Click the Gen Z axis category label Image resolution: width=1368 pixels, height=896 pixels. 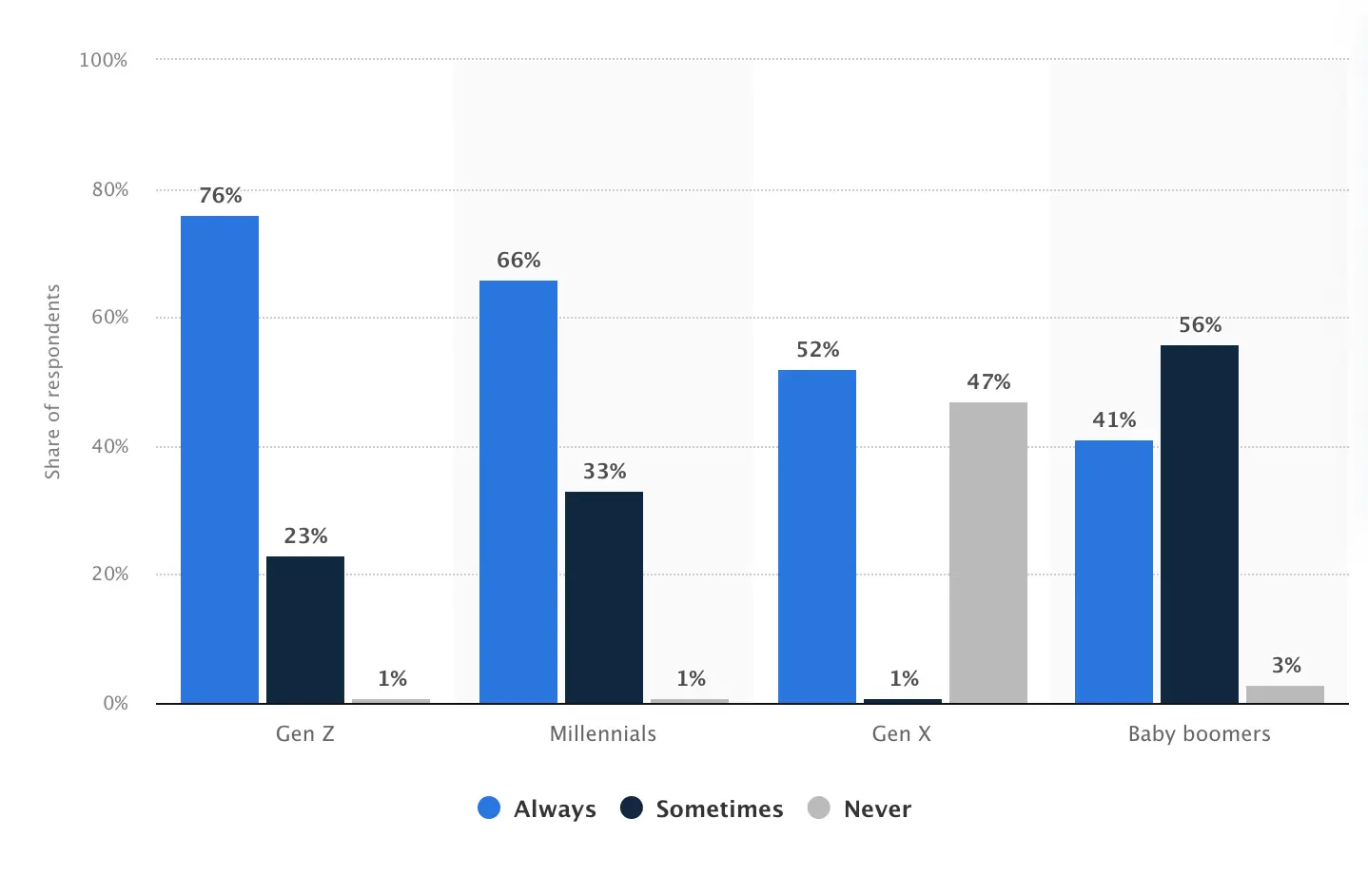[x=305, y=733]
